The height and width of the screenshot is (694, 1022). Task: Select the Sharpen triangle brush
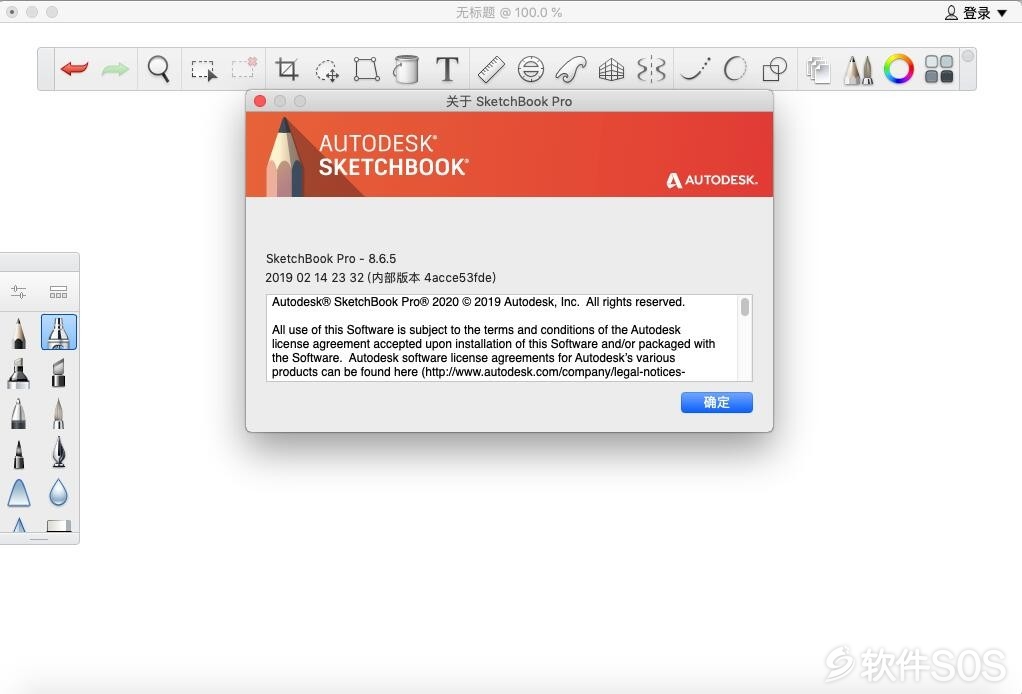(19, 525)
